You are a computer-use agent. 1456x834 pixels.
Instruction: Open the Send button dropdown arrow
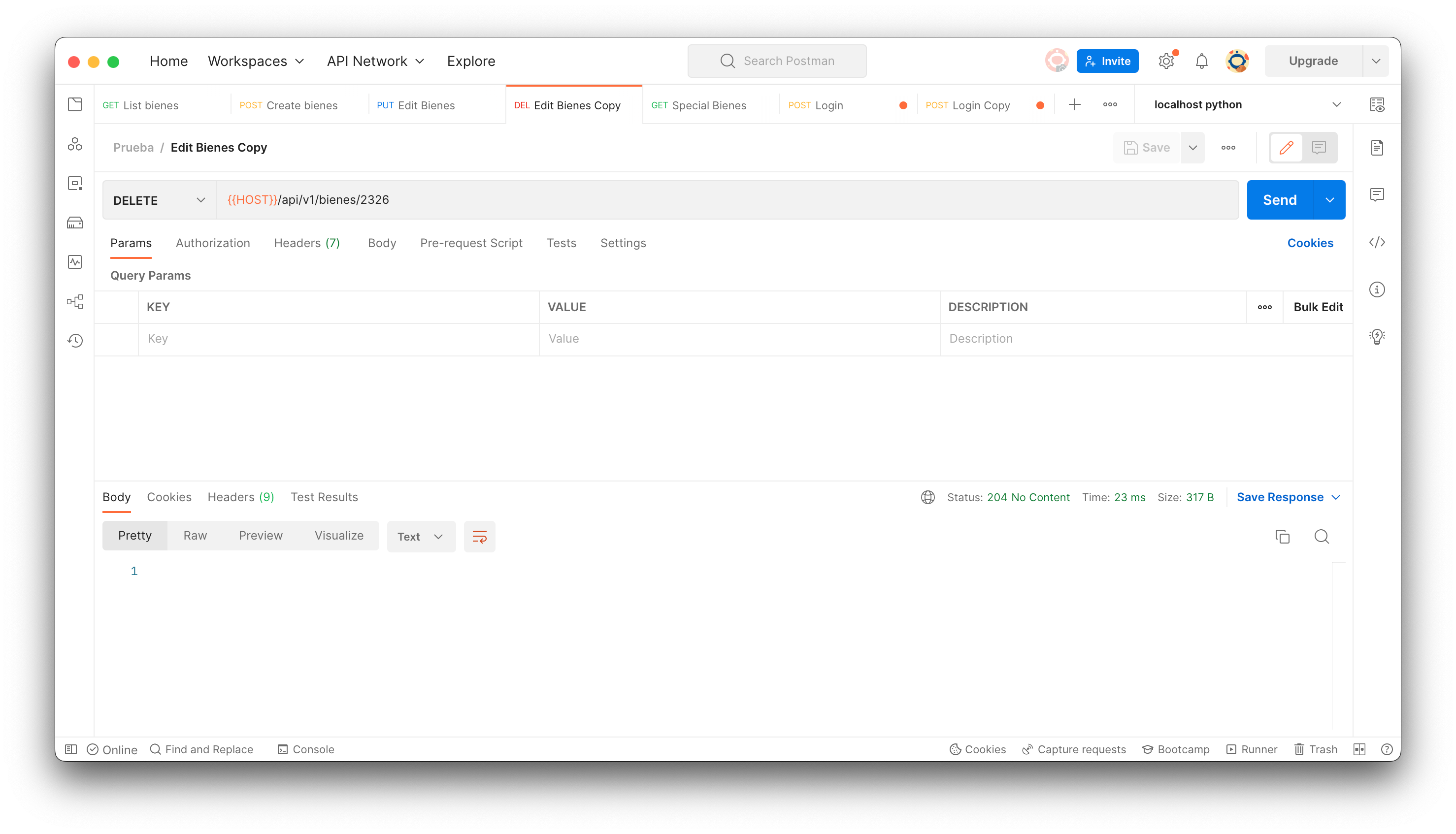[x=1330, y=199]
